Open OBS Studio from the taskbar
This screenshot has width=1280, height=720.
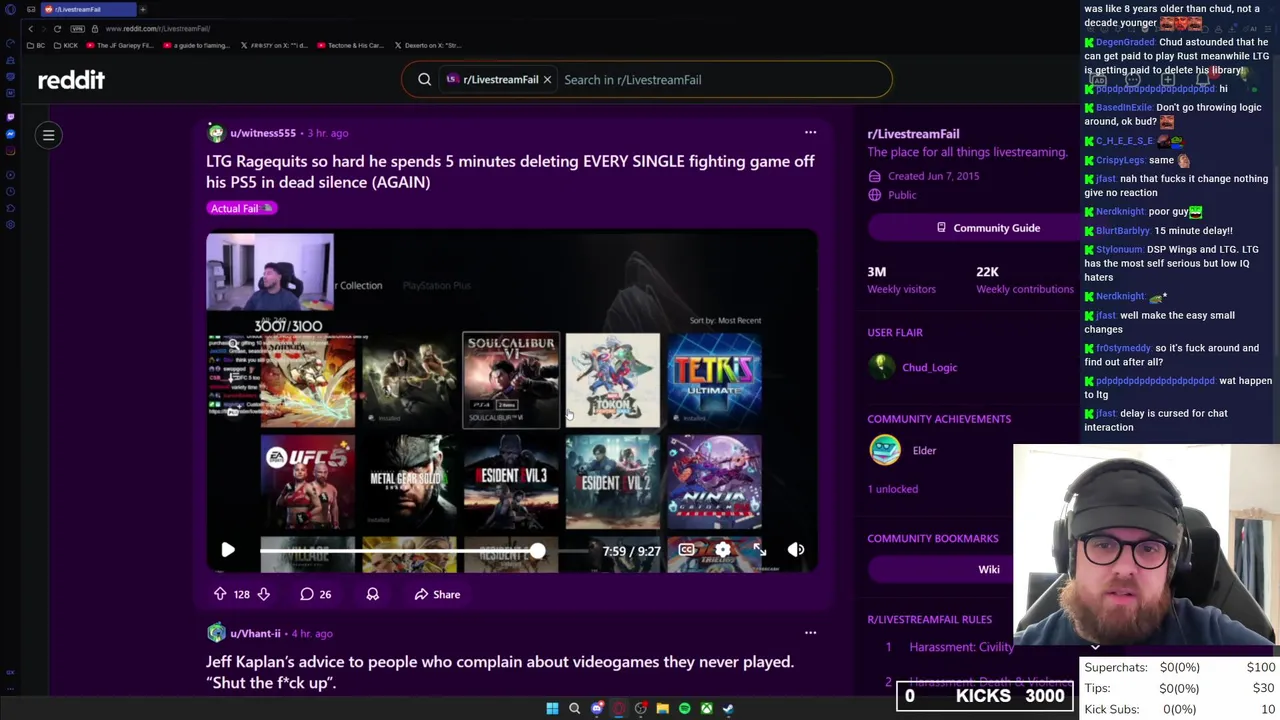tap(641, 708)
